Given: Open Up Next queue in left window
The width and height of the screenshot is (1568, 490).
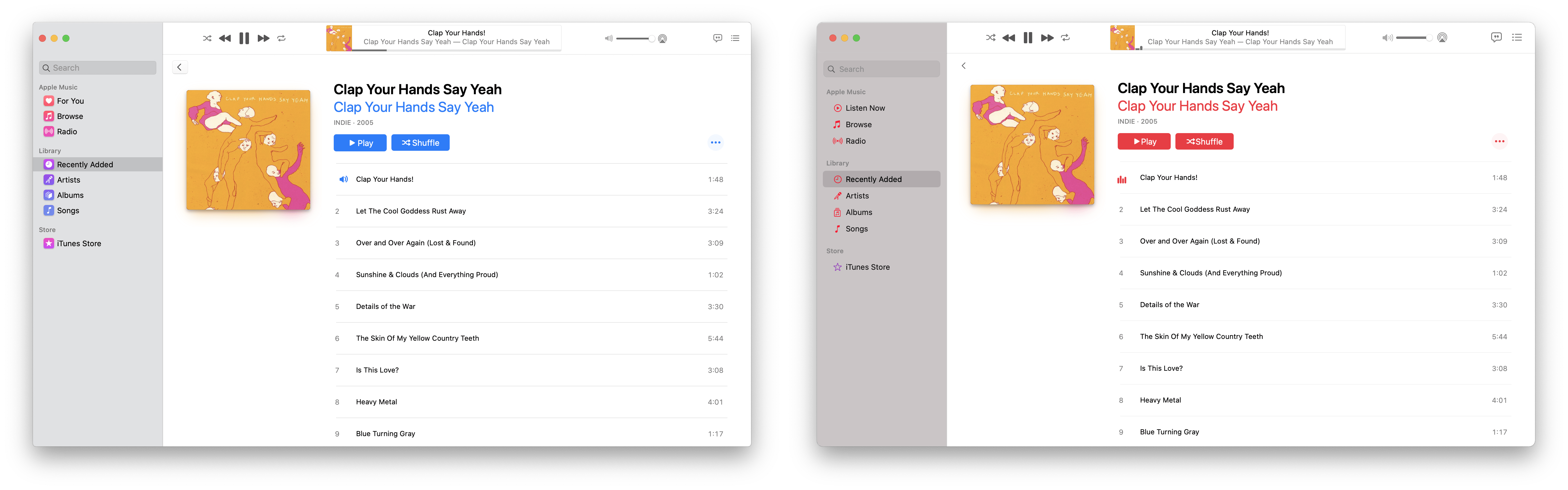Looking at the screenshot, I should 735,38.
